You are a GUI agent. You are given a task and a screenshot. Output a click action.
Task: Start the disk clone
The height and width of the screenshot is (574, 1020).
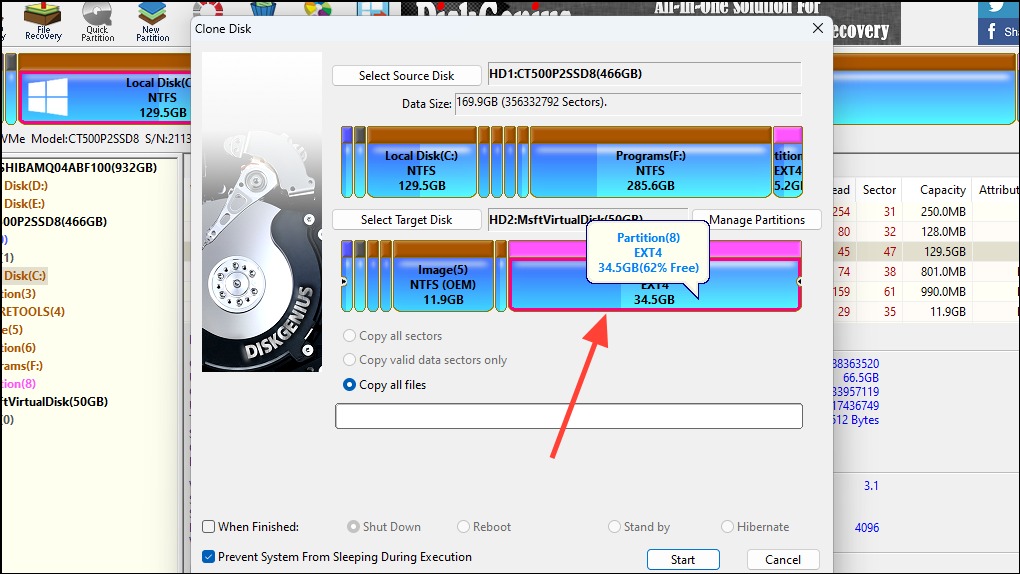pos(683,560)
